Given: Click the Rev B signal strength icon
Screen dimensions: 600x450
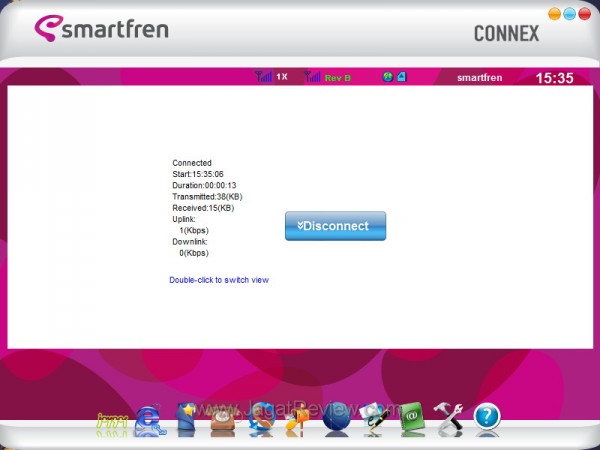Looking at the screenshot, I should 312,77.
